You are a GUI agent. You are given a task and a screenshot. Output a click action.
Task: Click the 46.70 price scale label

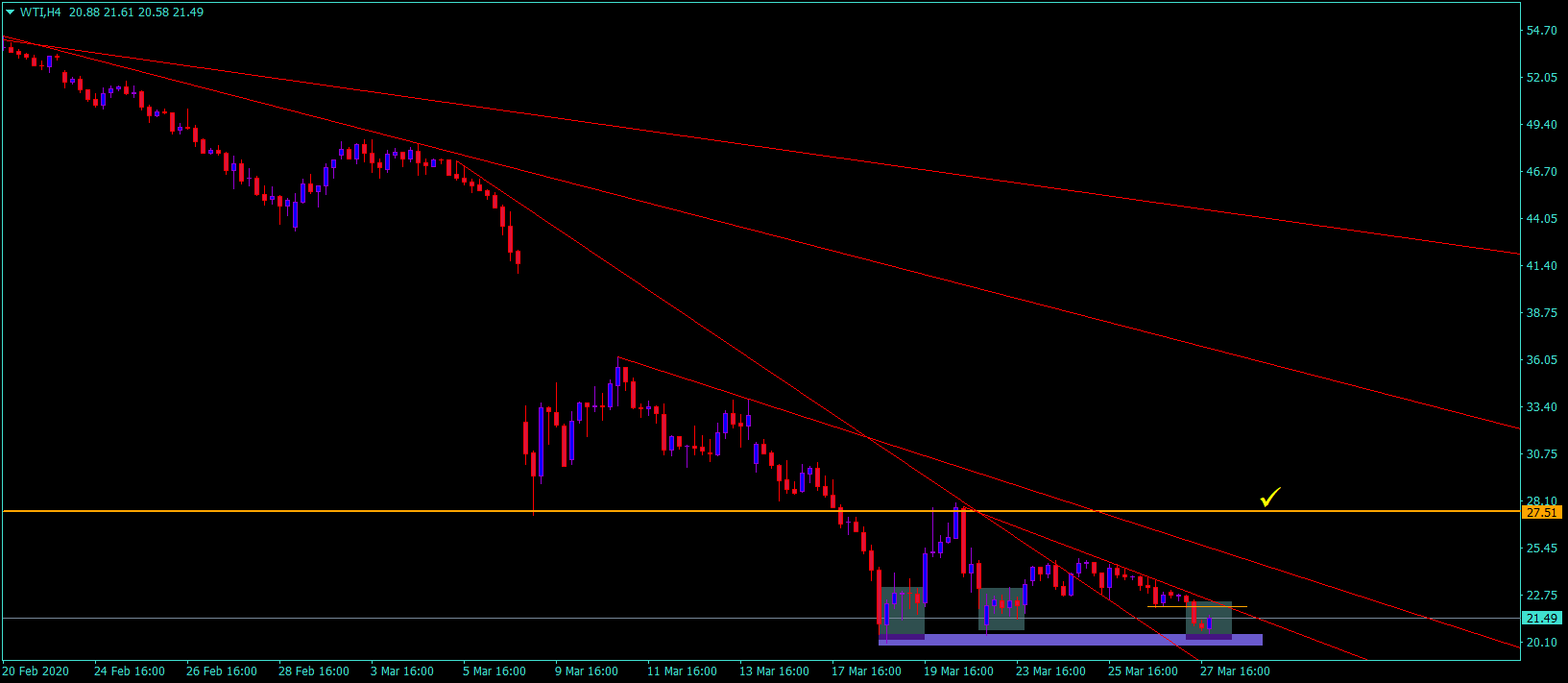(1541, 172)
